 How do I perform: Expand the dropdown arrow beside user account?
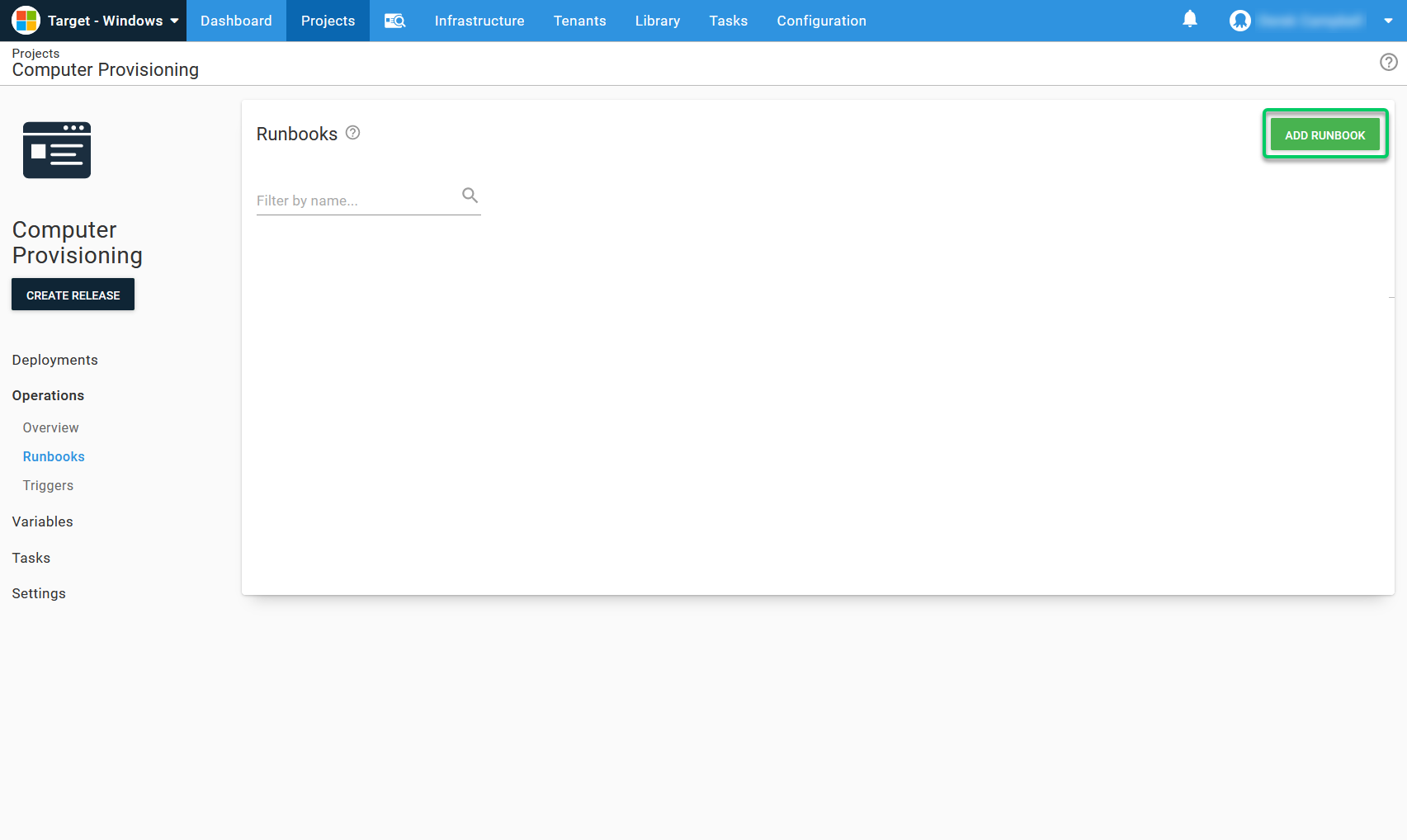1389,21
